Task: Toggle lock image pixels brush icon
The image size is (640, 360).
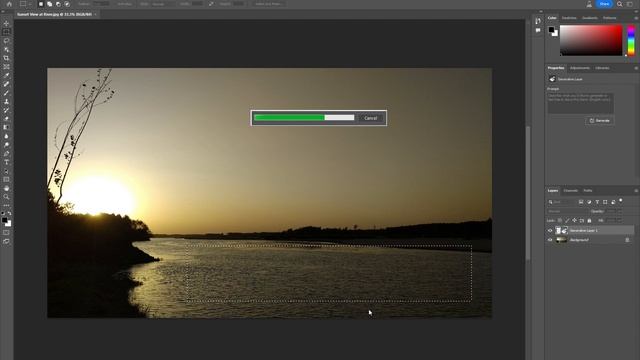Action: (567, 220)
